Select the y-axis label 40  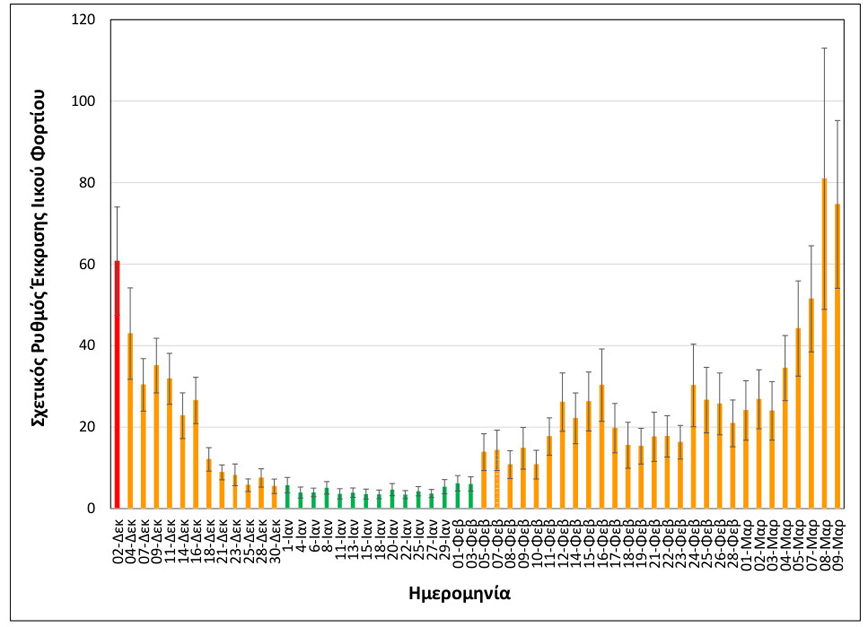point(87,346)
